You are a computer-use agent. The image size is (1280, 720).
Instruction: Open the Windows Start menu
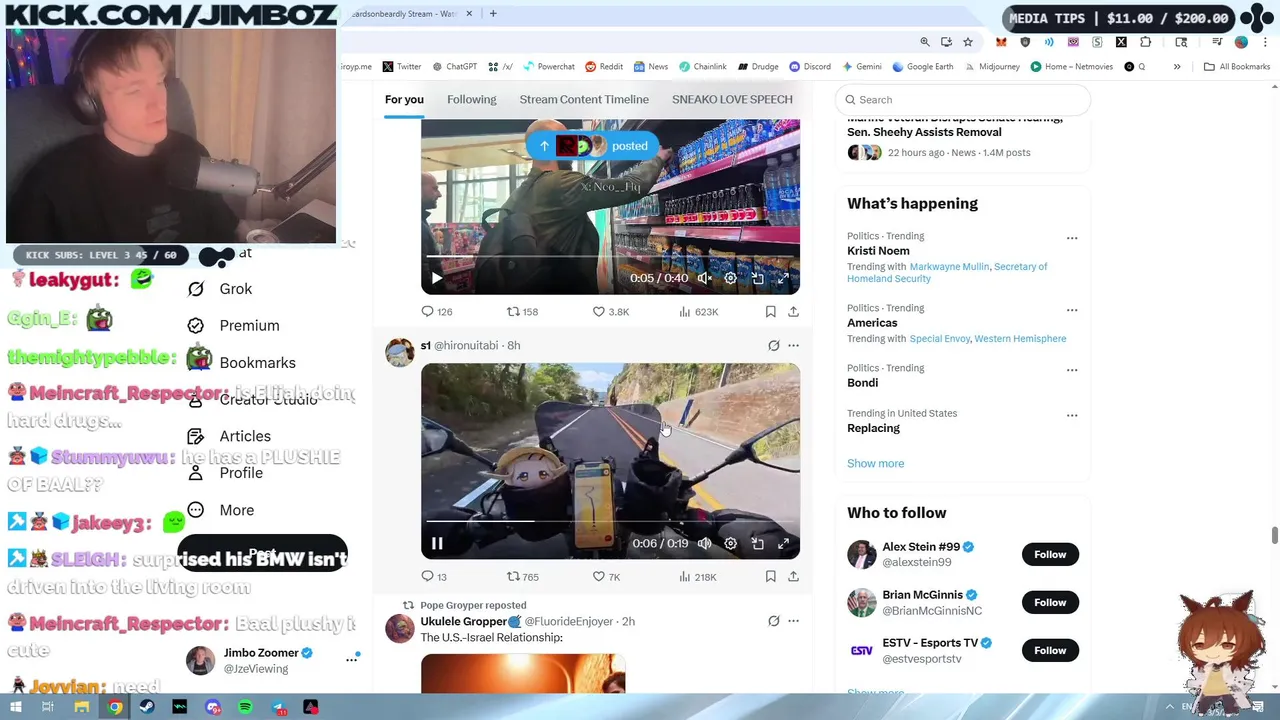15,707
